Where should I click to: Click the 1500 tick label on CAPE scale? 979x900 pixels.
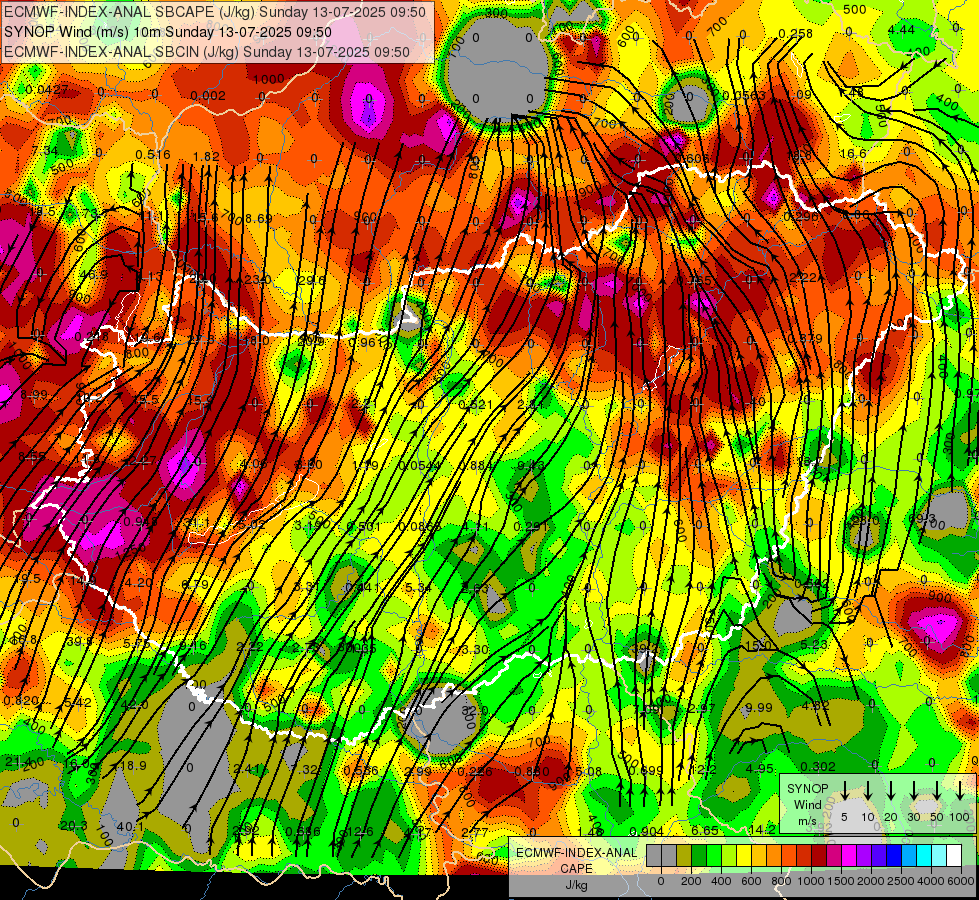(x=842, y=881)
